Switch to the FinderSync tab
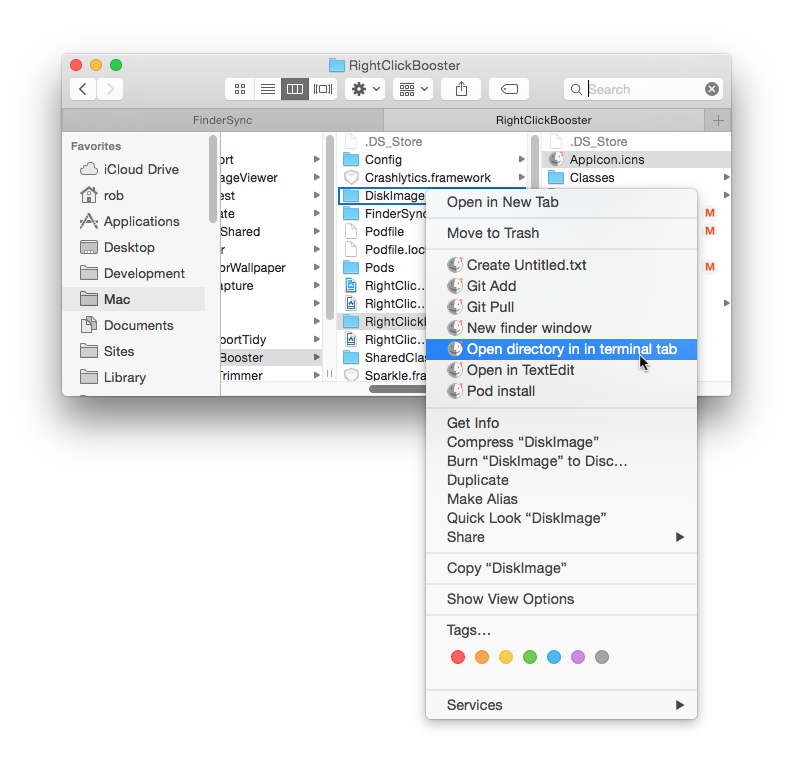 (223, 120)
